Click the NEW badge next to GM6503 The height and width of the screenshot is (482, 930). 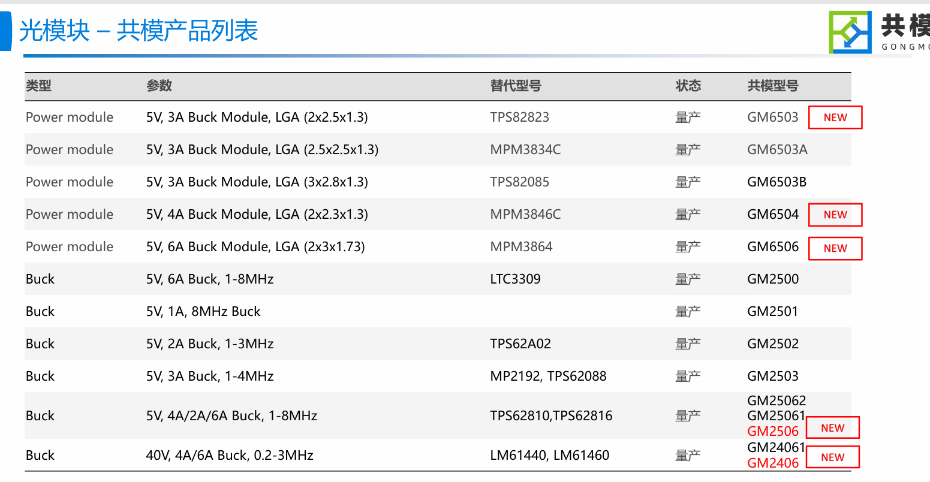835,117
